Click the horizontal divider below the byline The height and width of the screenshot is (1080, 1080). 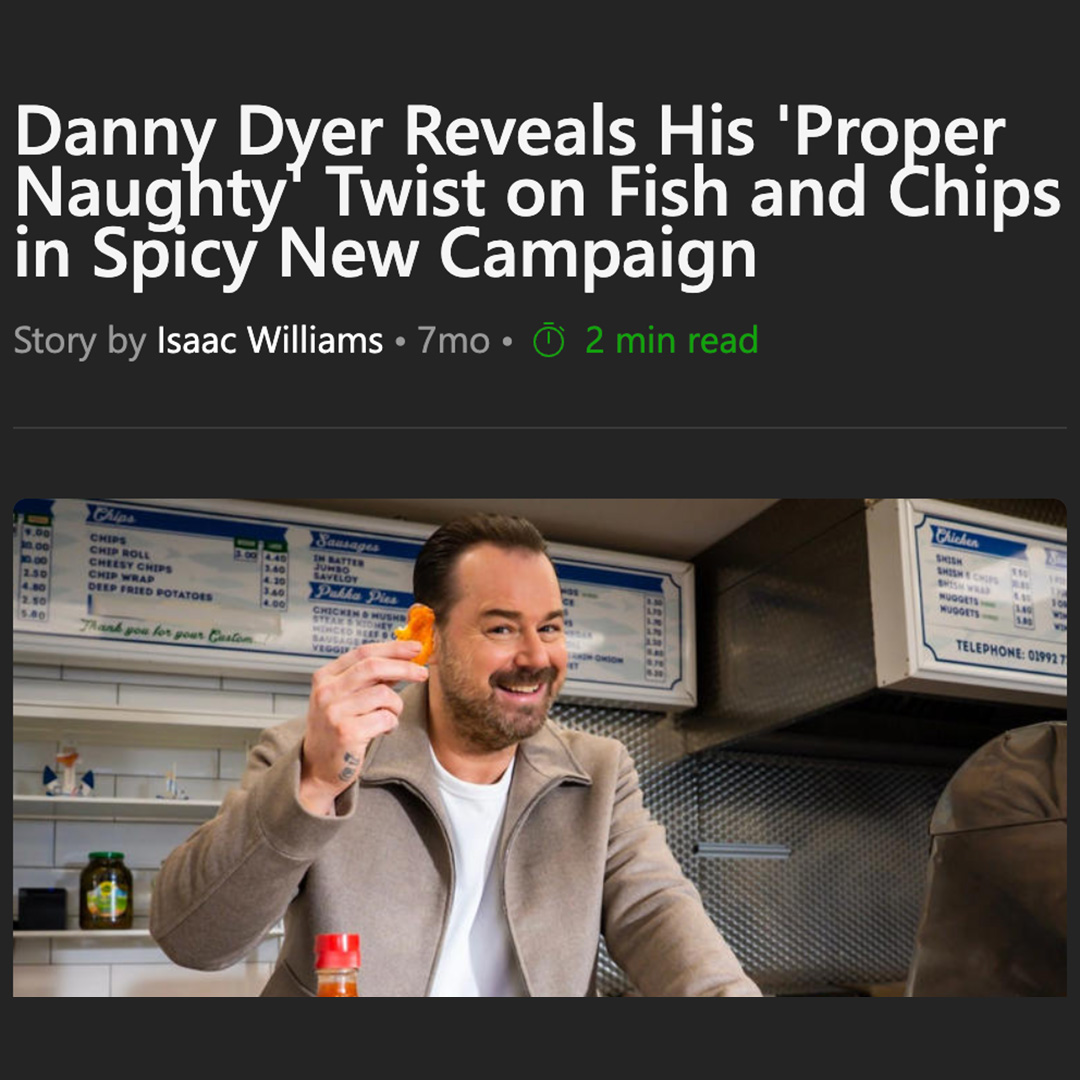pos(540,428)
